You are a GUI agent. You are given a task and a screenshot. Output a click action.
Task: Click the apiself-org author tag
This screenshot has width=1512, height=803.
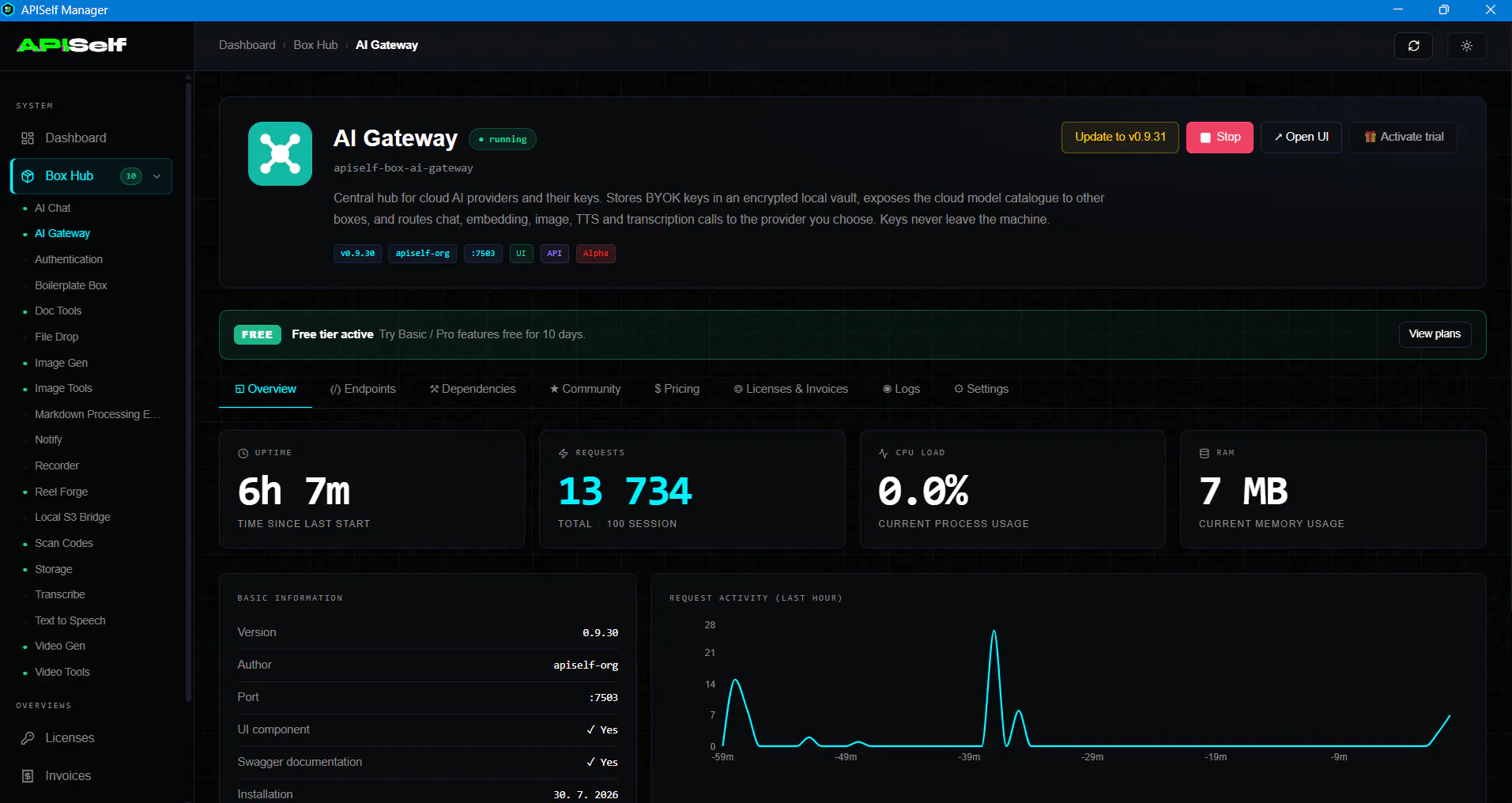(423, 254)
